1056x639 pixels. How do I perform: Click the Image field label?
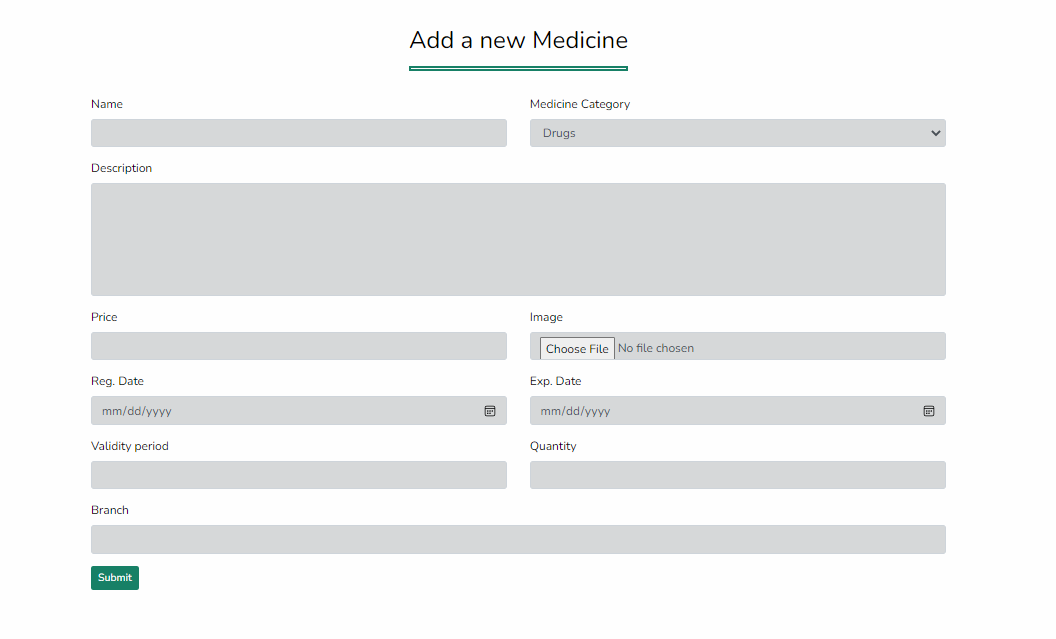point(546,316)
